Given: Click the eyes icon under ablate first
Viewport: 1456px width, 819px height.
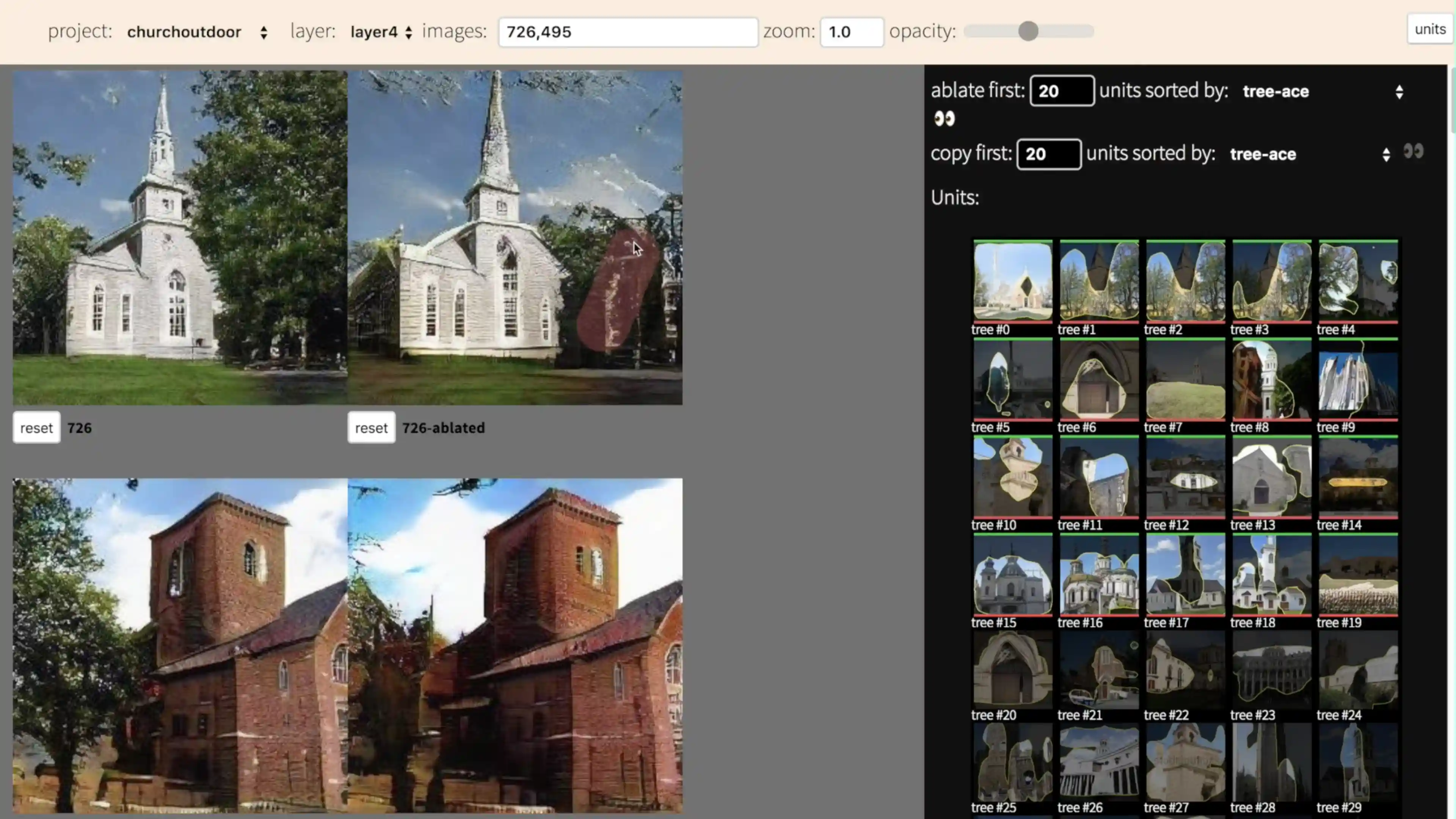Looking at the screenshot, I should [944, 119].
